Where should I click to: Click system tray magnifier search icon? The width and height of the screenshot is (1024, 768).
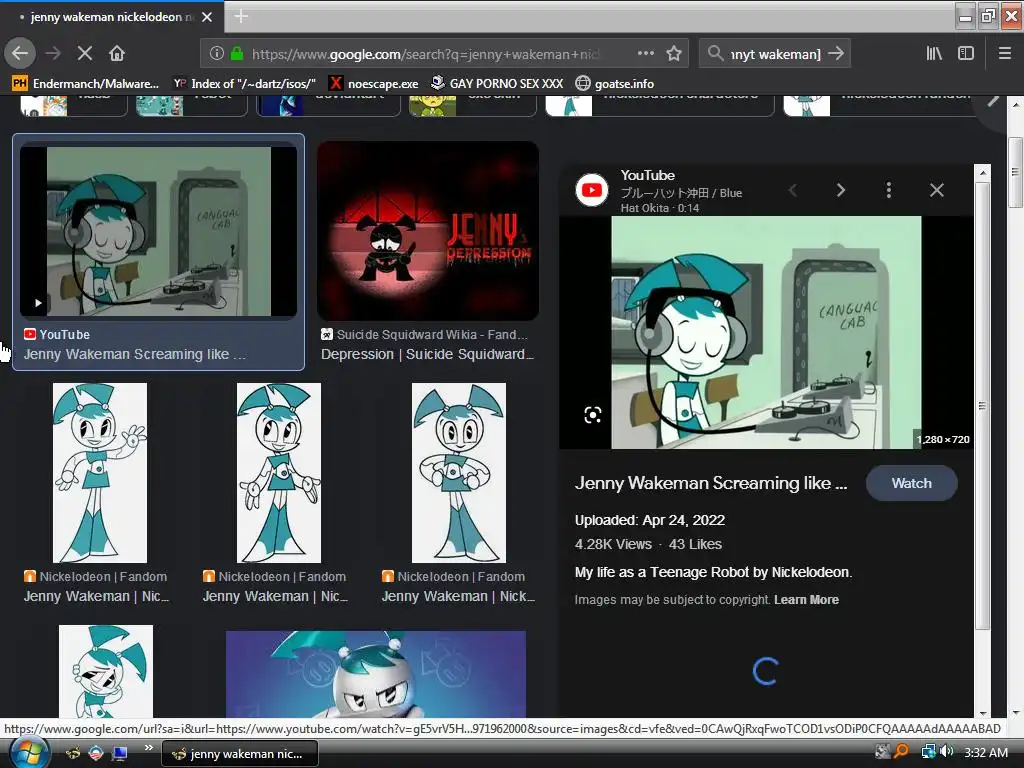tap(901, 752)
